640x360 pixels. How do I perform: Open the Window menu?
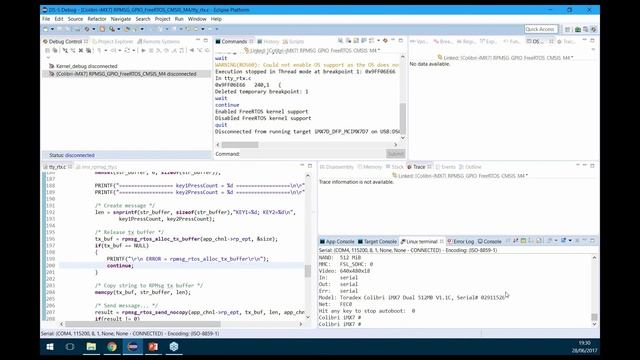point(197,19)
